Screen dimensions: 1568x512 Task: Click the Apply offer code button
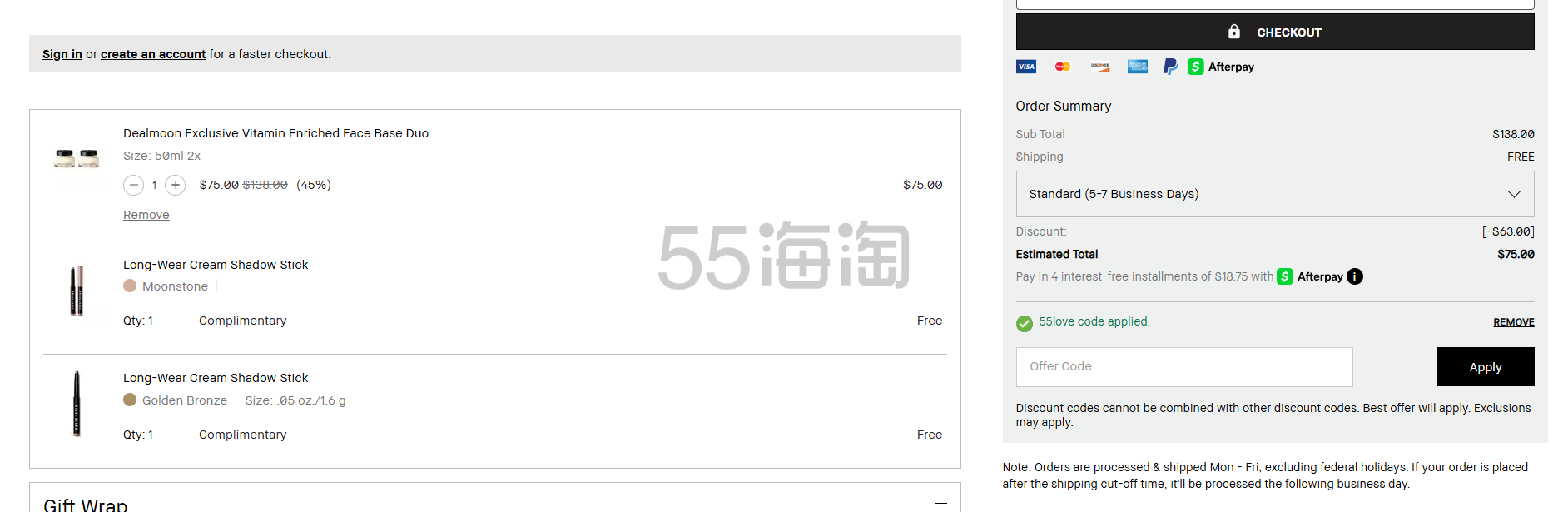click(1486, 367)
